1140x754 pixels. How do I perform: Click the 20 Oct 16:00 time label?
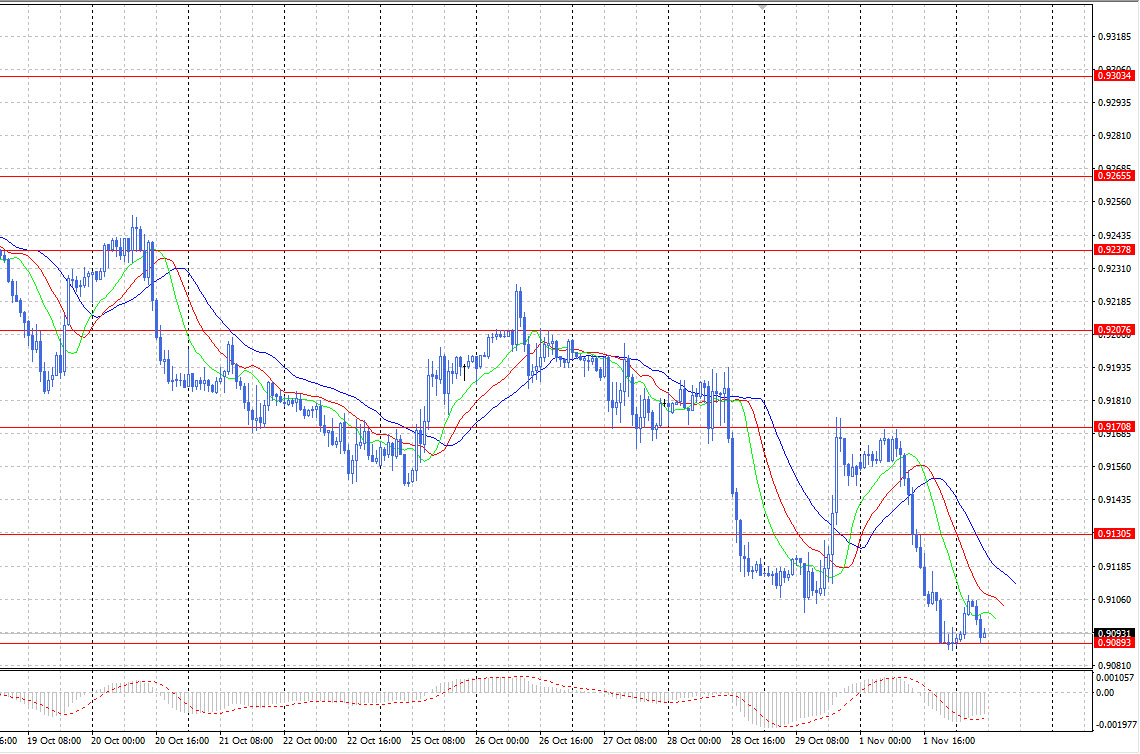(182, 741)
